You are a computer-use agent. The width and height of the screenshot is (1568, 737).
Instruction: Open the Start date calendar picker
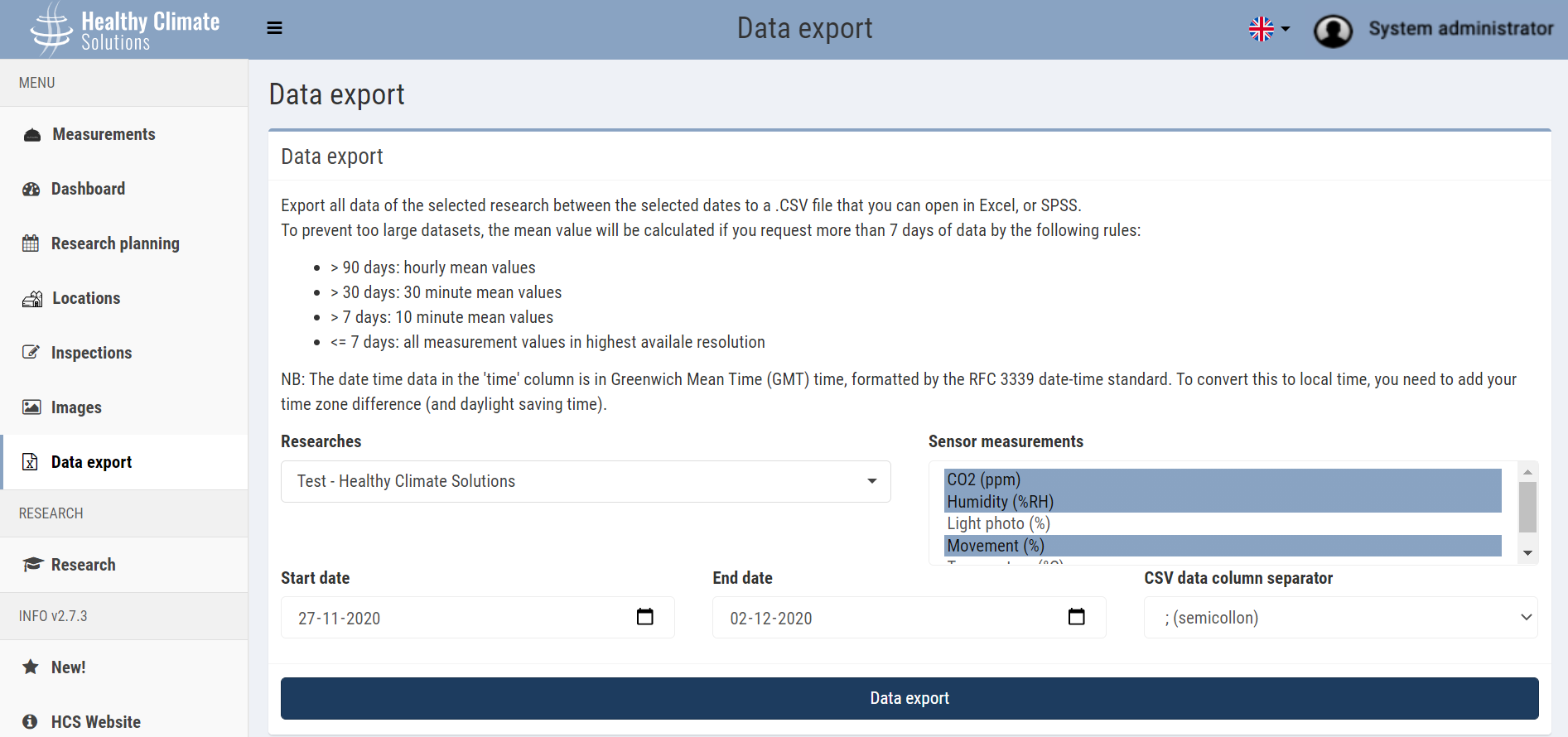(644, 617)
